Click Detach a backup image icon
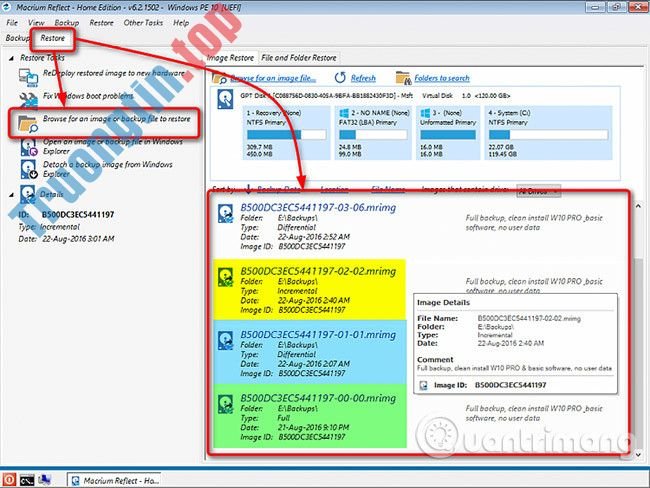Screen dimensions: 650x488 (29, 170)
